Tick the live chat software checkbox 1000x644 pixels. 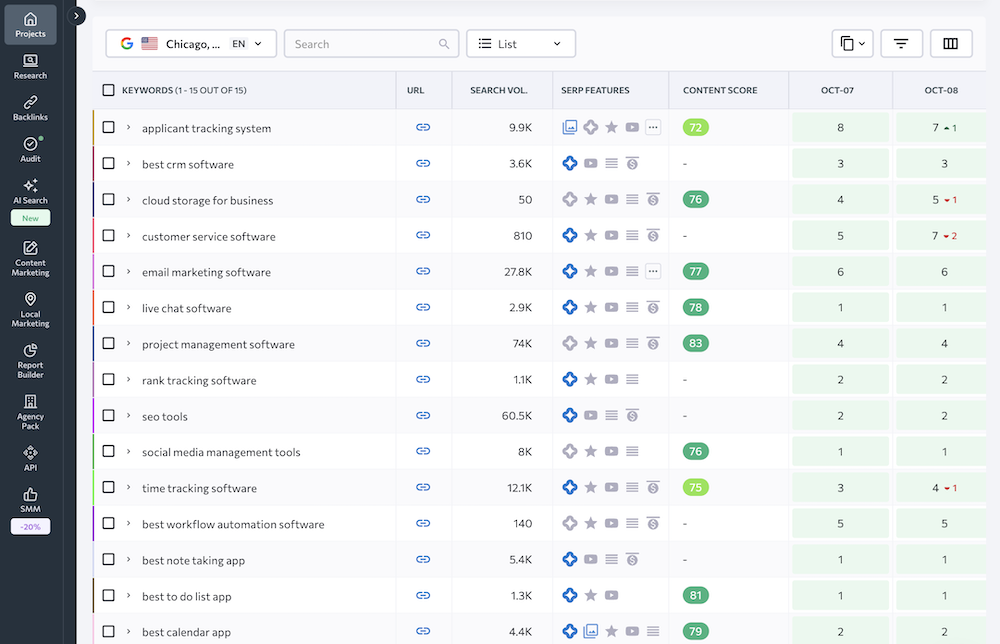tap(108, 307)
